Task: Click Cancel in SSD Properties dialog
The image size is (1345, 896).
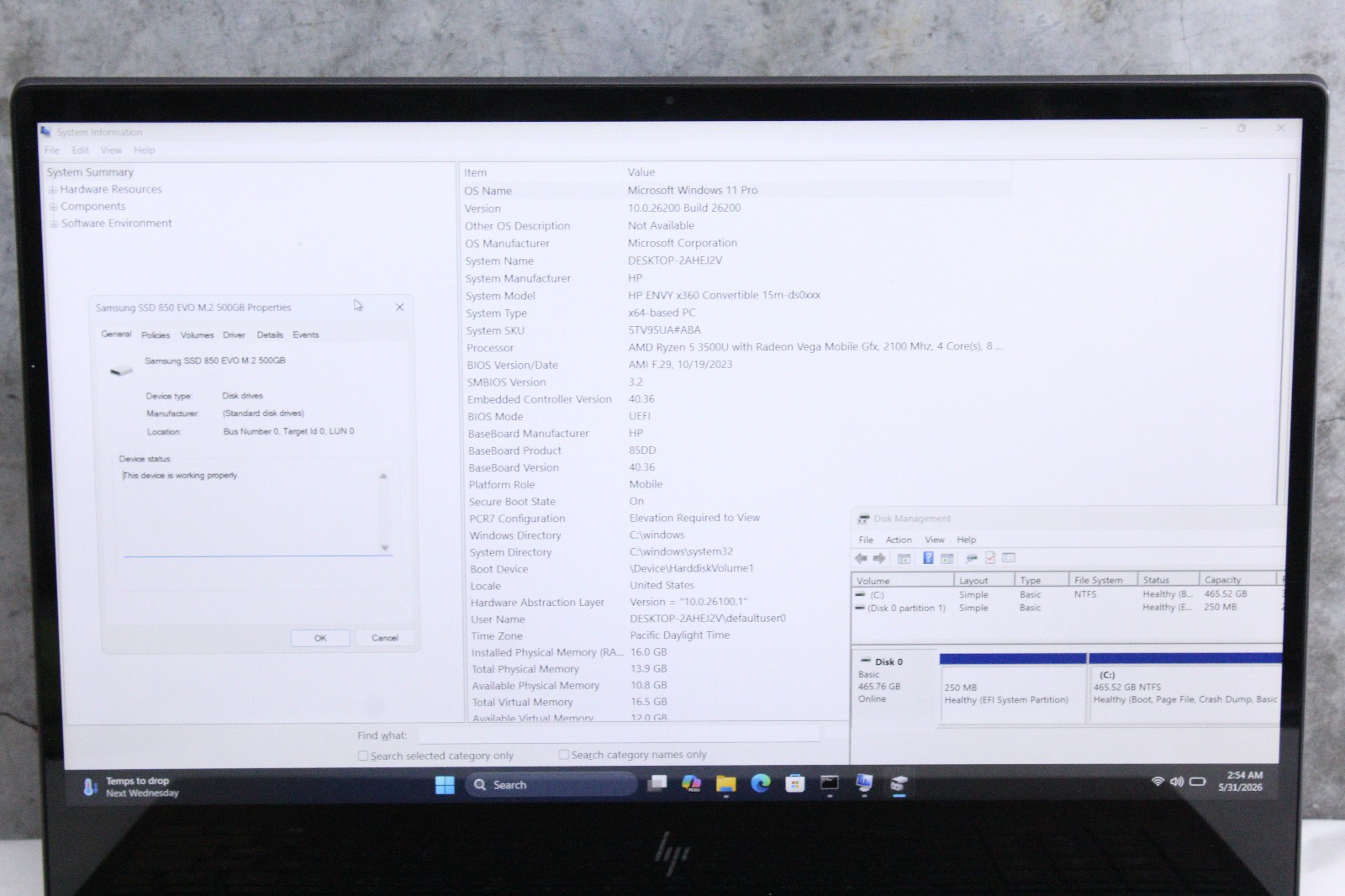Action: tap(385, 638)
